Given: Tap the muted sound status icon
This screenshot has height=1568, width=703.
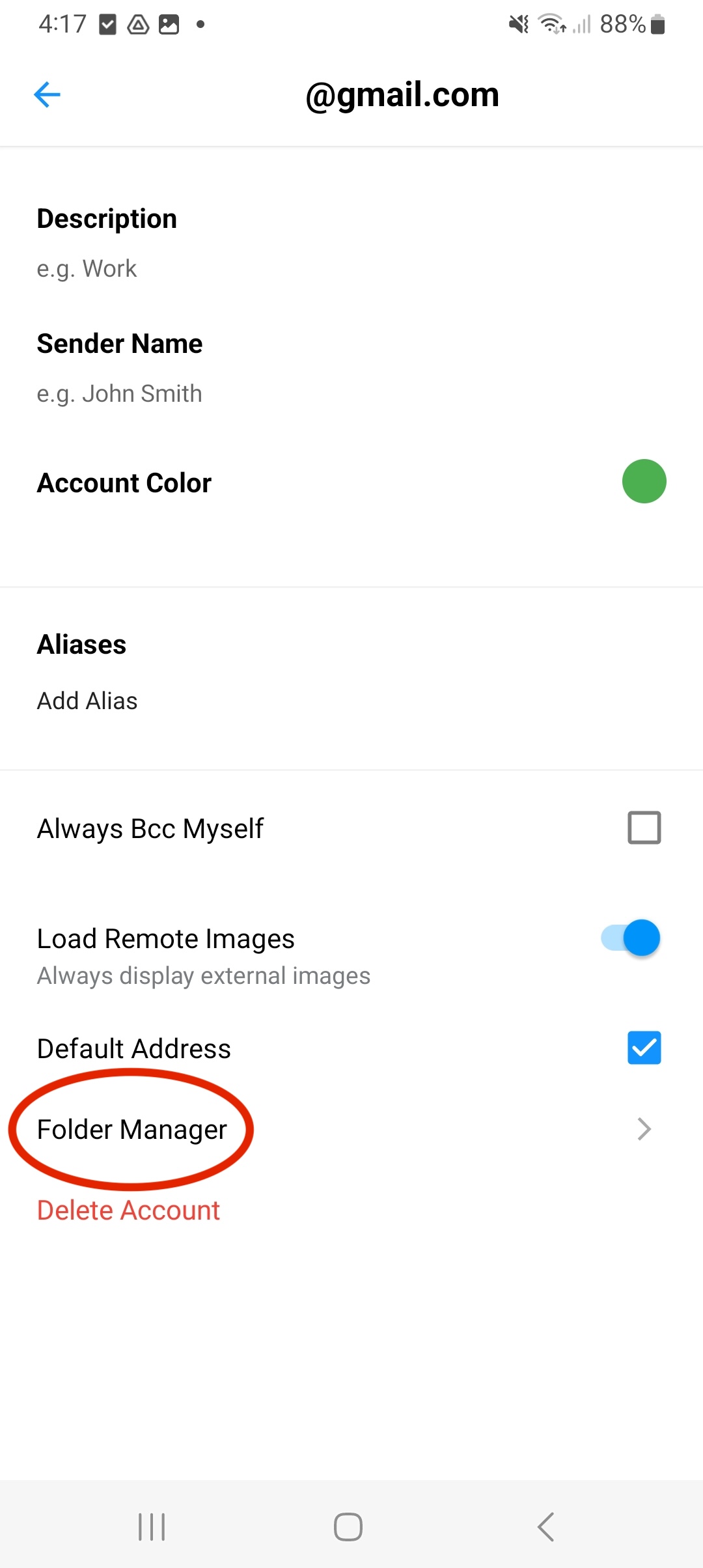Looking at the screenshot, I should tap(519, 25).
